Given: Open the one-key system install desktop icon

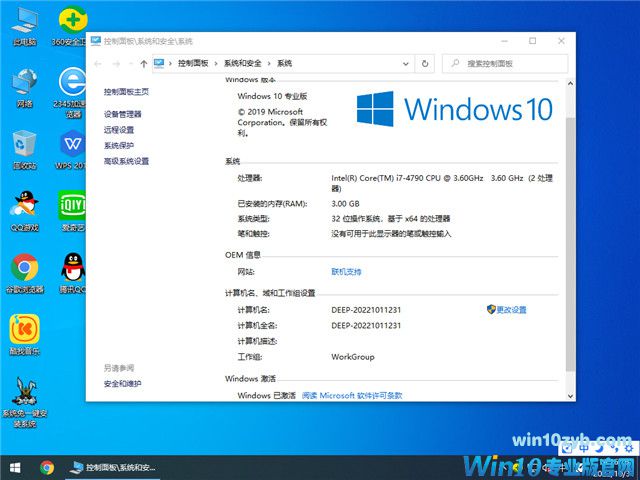Looking at the screenshot, I should [25, 402].
